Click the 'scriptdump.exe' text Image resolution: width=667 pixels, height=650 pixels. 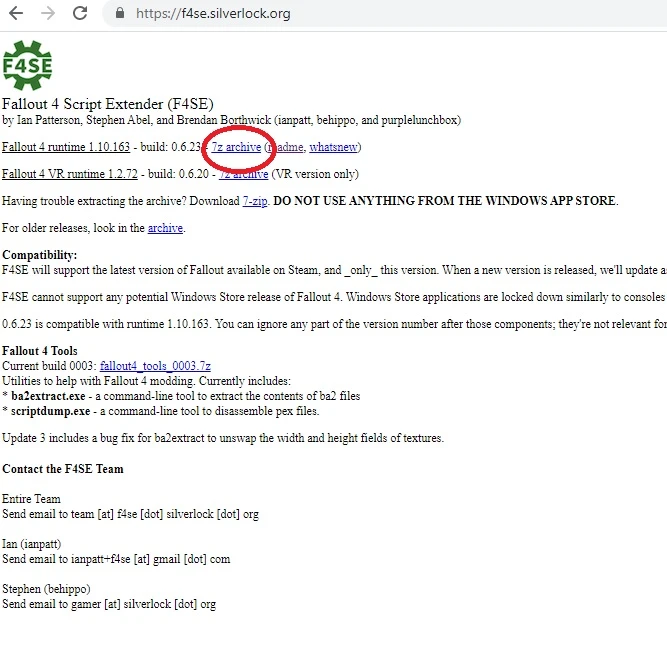click(x=51, y=411)
